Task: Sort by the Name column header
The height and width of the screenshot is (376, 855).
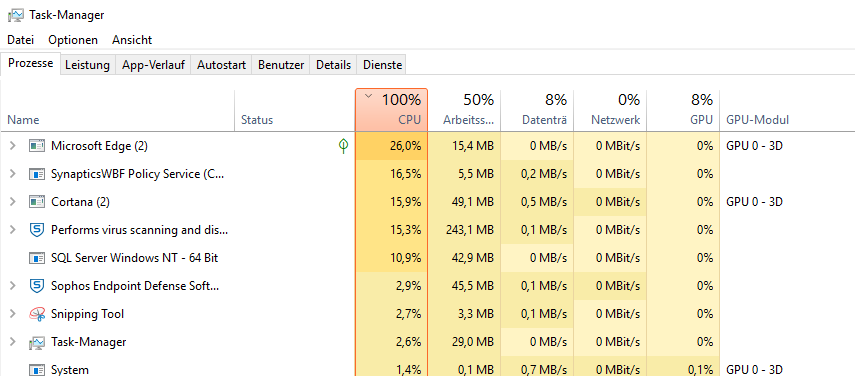Action: tap(117, 111)
